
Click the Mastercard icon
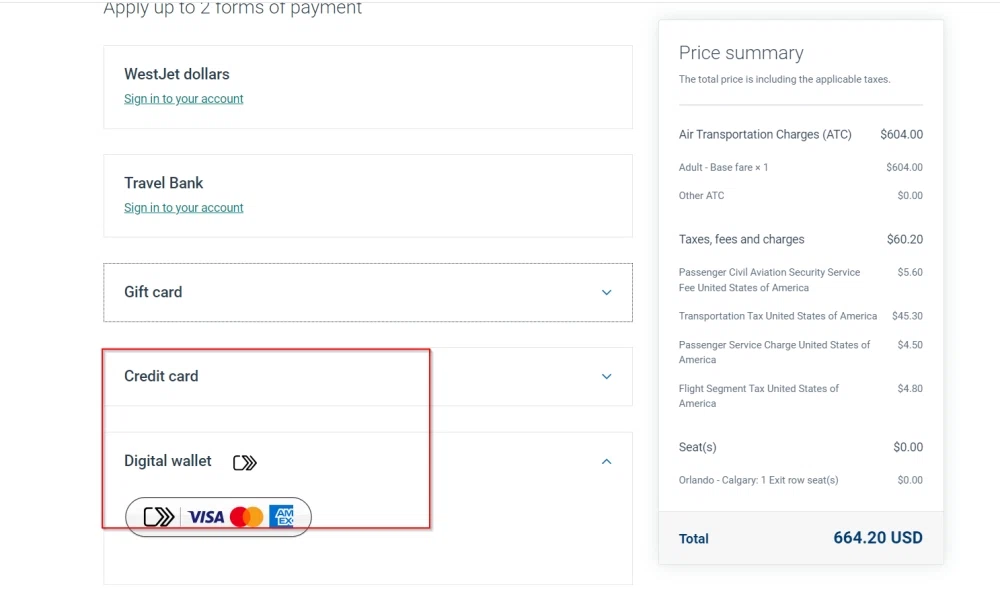tap(245, 516)
